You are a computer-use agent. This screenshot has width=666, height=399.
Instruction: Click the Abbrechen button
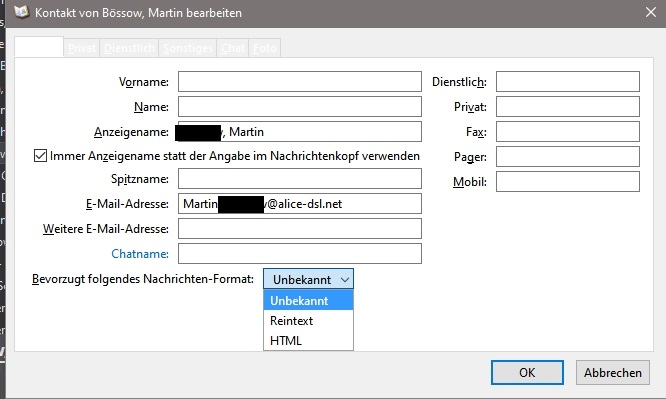tap(612, 373)
